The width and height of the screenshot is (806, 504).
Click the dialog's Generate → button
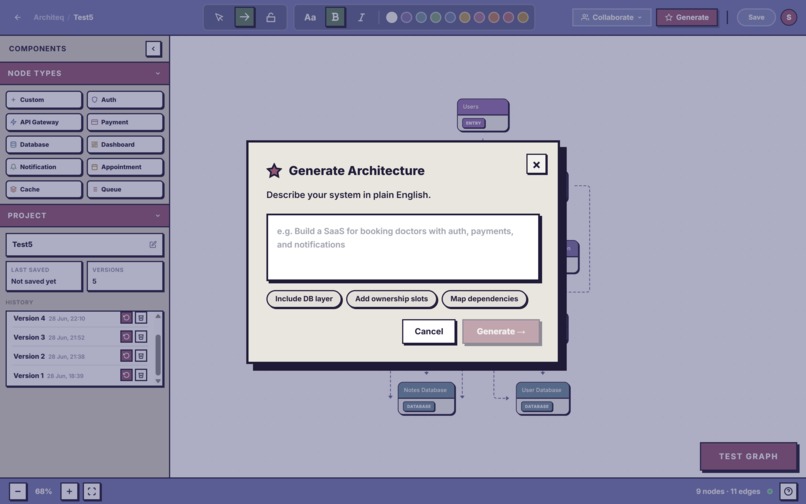click(501, 332)
